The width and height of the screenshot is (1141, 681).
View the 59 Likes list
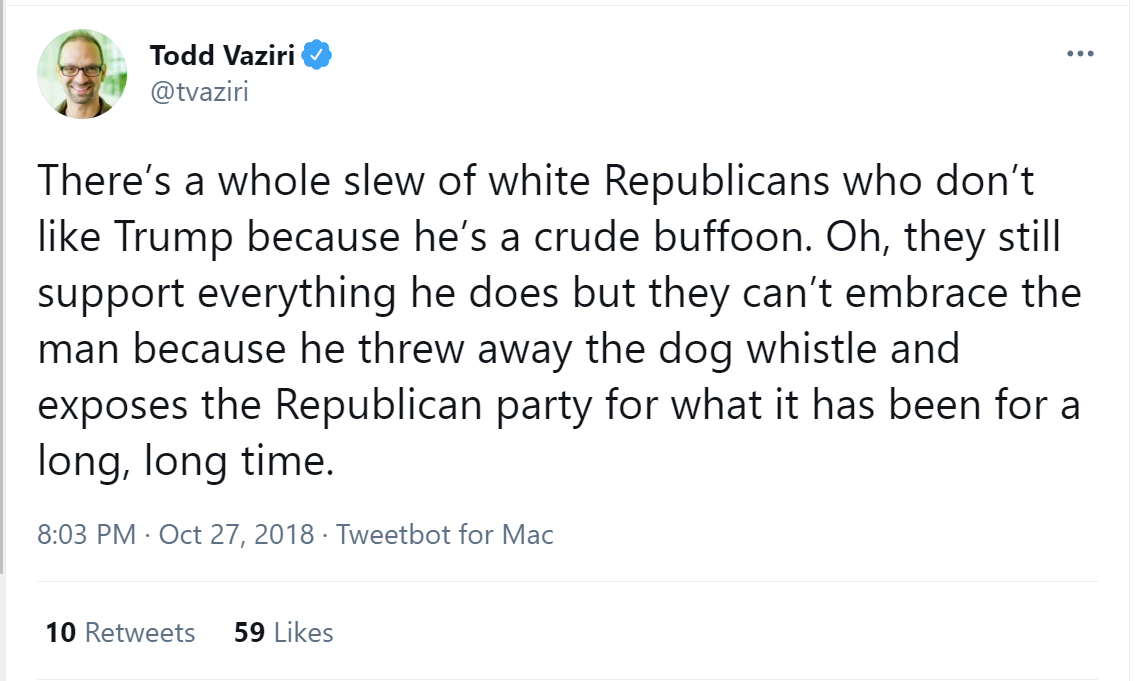pos(283,632)
